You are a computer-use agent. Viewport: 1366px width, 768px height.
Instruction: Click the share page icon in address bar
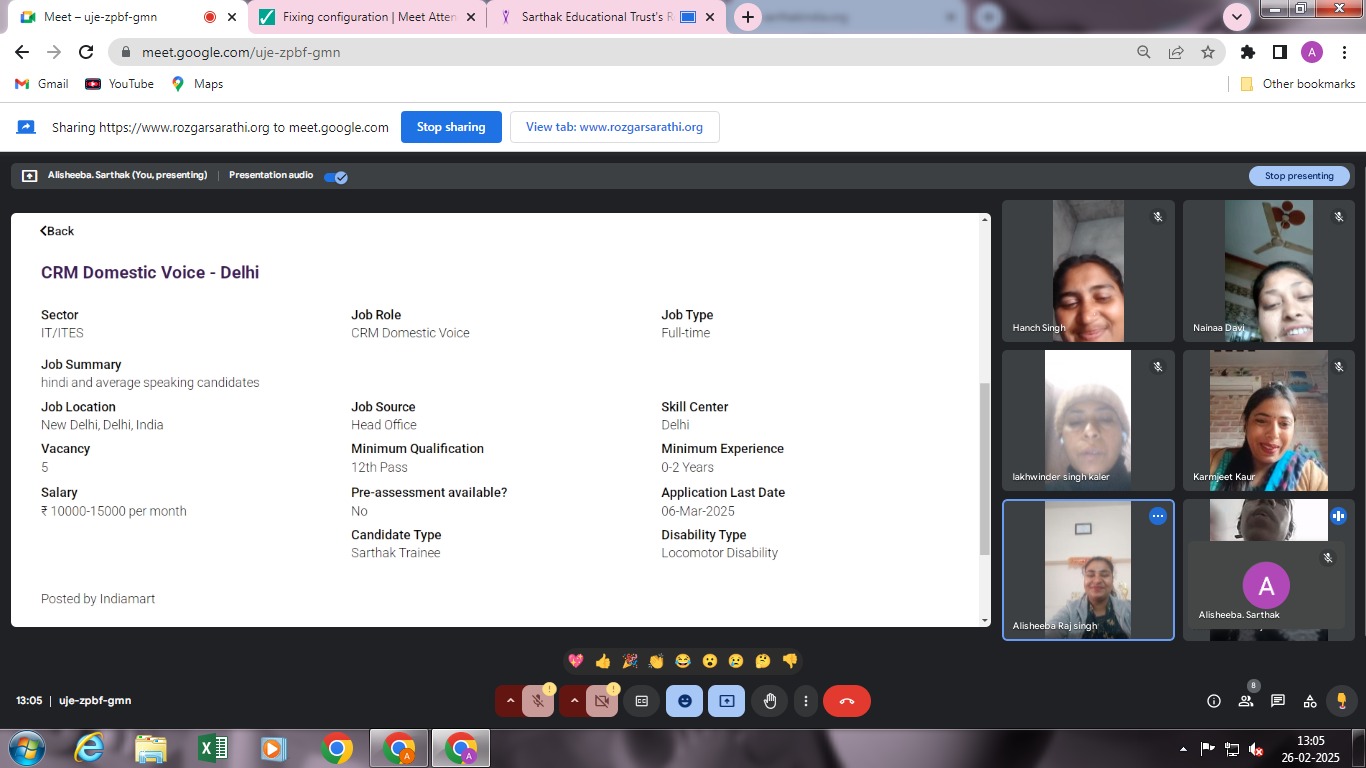click(1176, 52)
